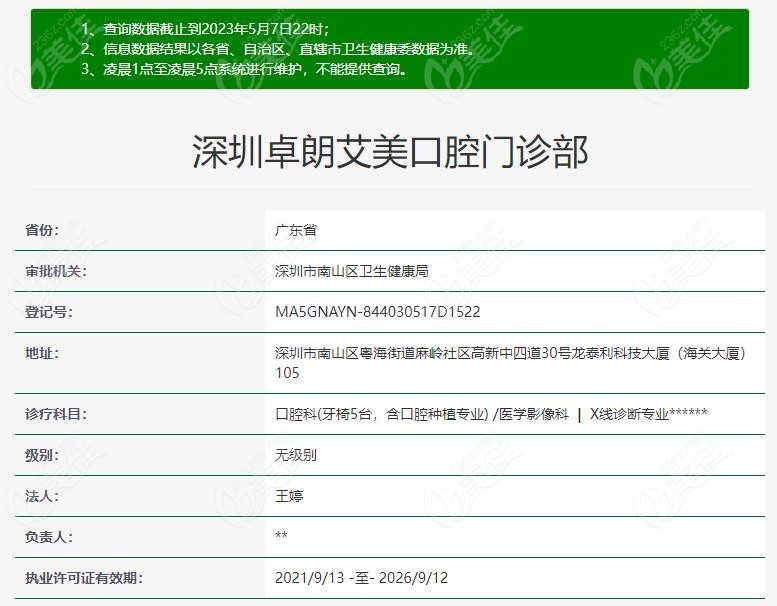The width and height of the screenshot is (777, 606).
Task: Select the 登记号 row label
Action: point(49,311)
